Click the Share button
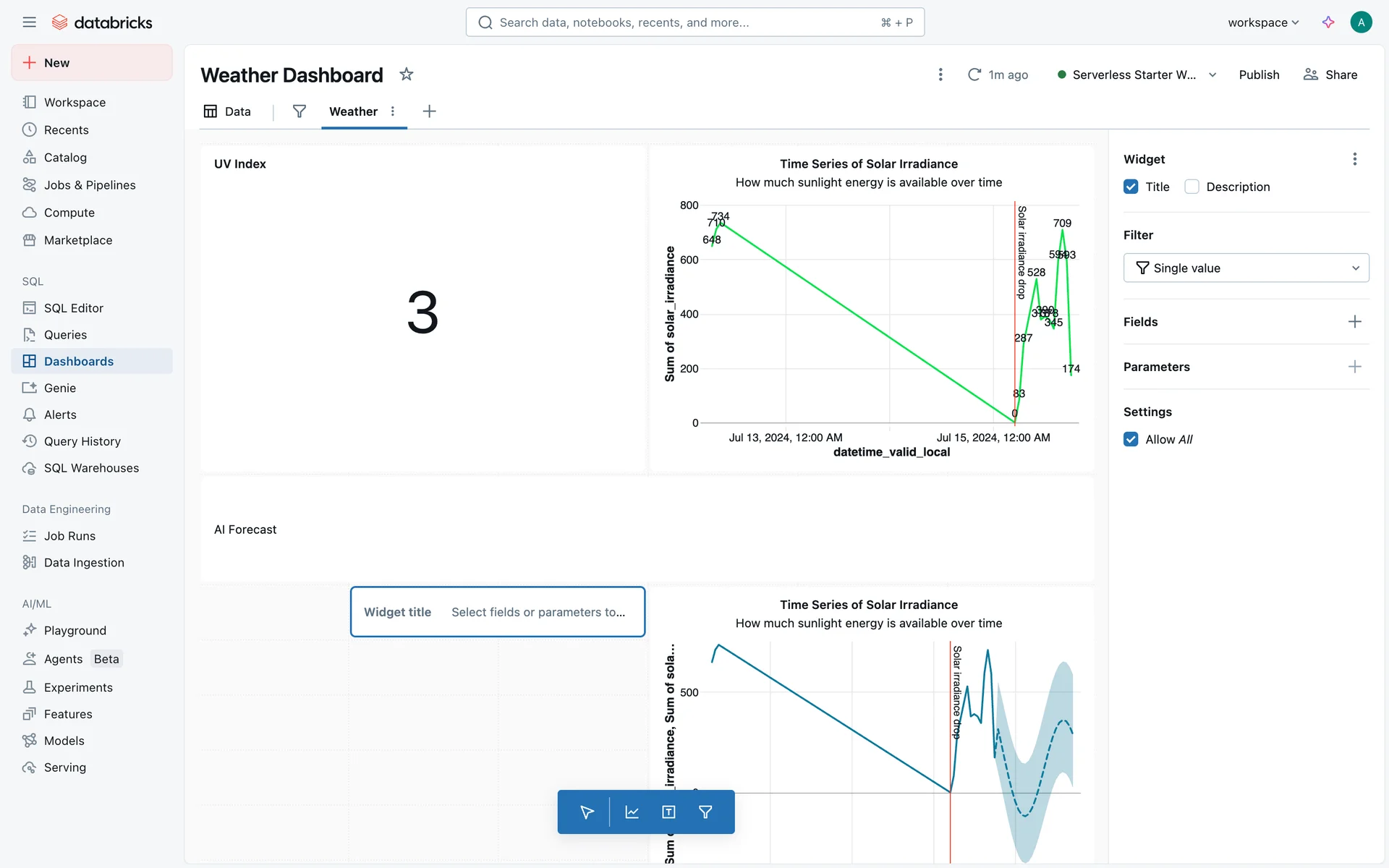1389x868 pixels. (1330, 75)
